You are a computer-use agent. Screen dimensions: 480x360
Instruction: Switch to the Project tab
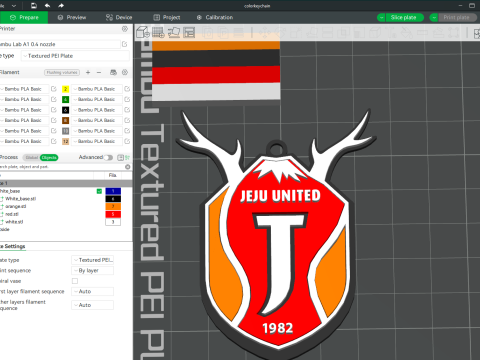click(167, 17)
